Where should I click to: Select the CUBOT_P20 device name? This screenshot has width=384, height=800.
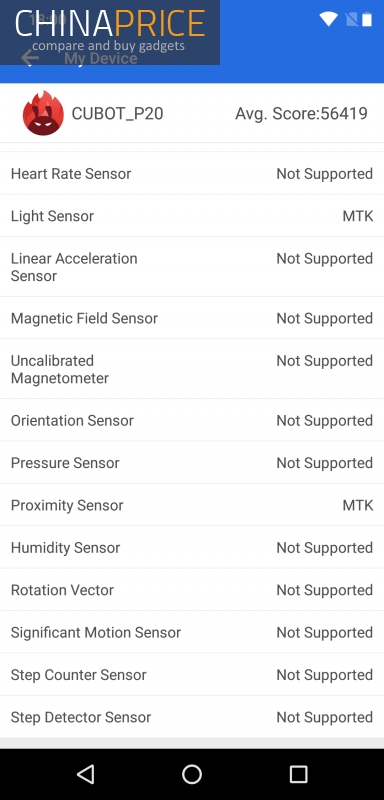[x=117, y=113]
